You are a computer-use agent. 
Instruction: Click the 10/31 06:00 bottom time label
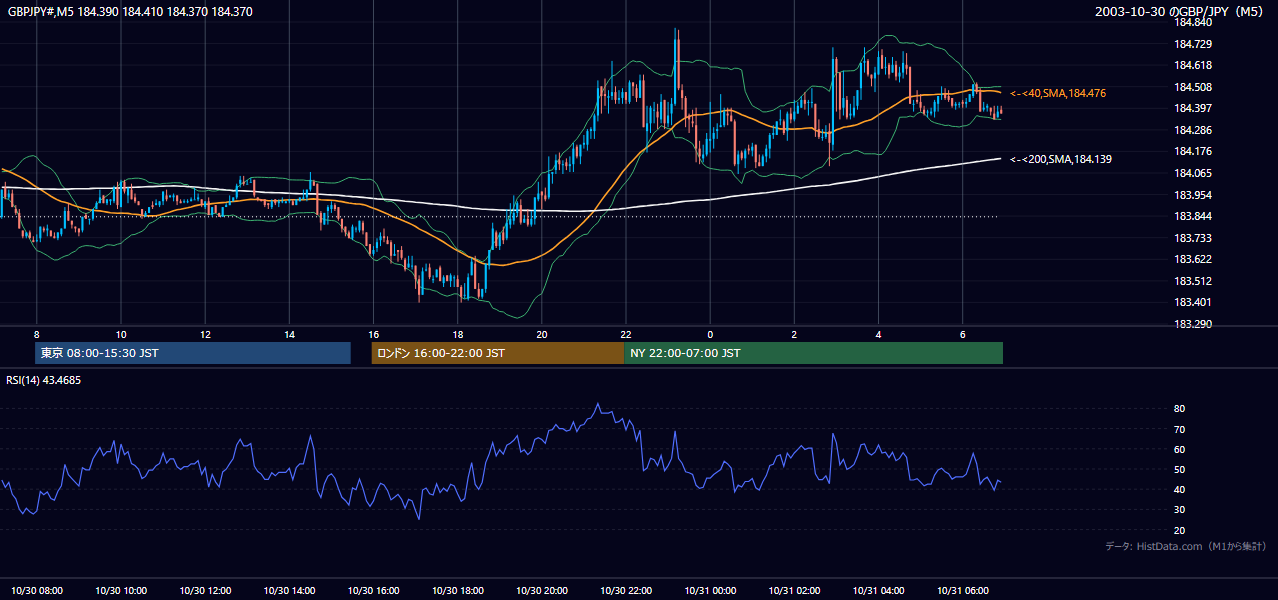point(962,590)
